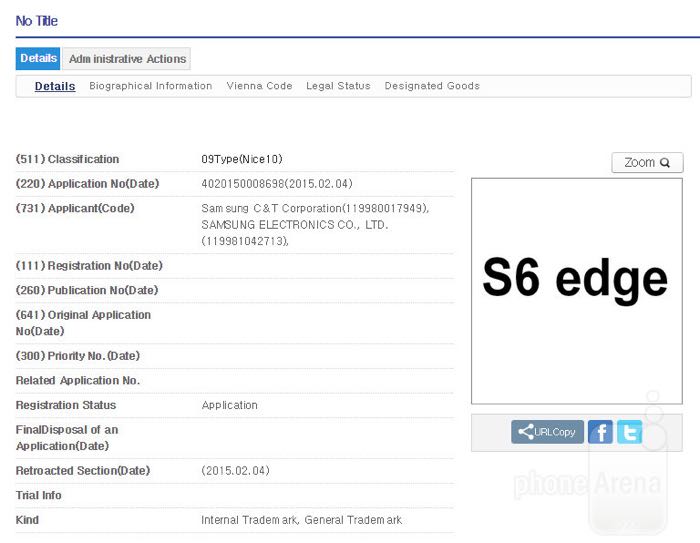Click the 'Trial Info' label
The image size is (700, 543).
(38, 495)
